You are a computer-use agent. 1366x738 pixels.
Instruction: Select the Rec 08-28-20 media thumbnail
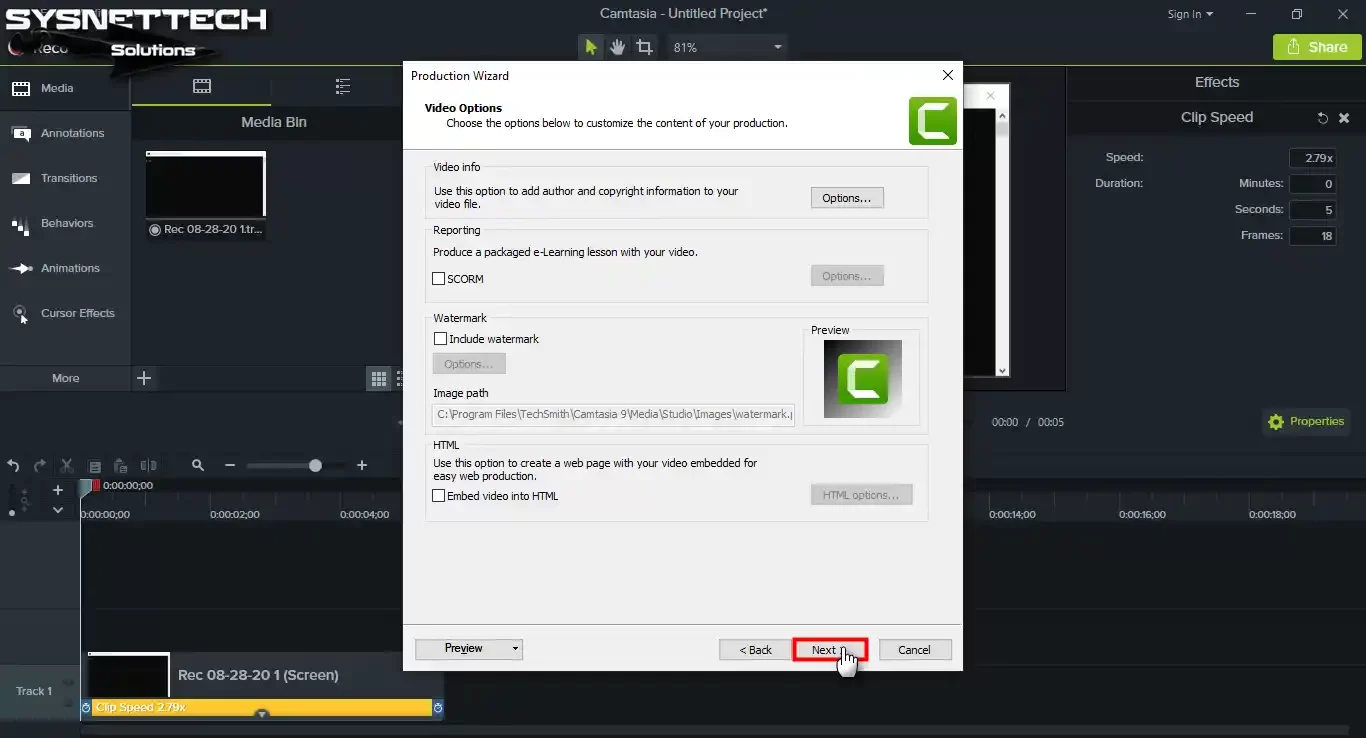206,185
